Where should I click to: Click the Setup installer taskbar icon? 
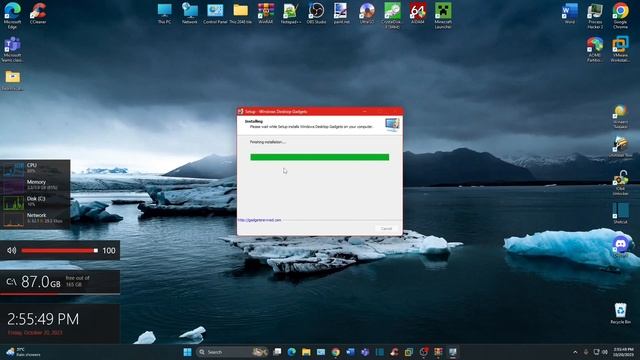[453, 352]
